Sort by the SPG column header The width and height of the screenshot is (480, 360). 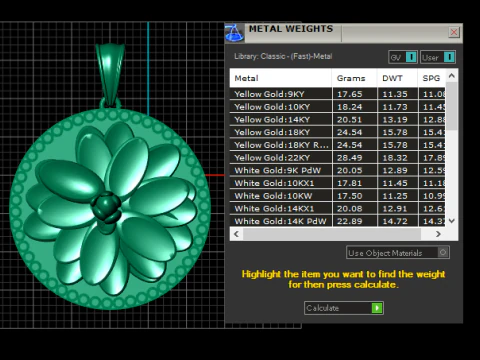[432, 78]
